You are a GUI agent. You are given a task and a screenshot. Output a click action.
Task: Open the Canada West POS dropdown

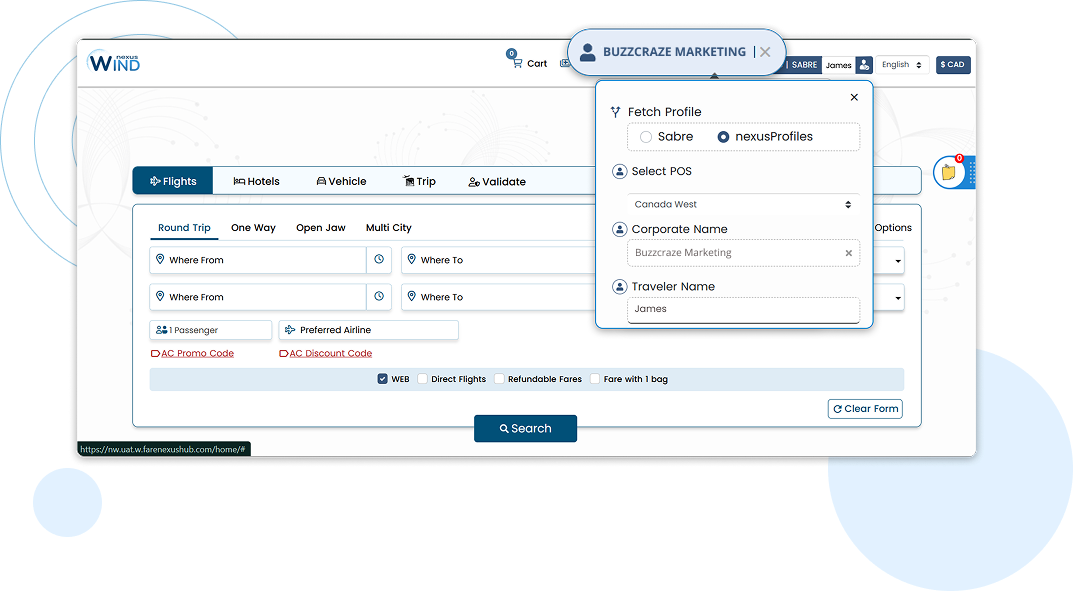pyautogui.click(x=743, y=205)
